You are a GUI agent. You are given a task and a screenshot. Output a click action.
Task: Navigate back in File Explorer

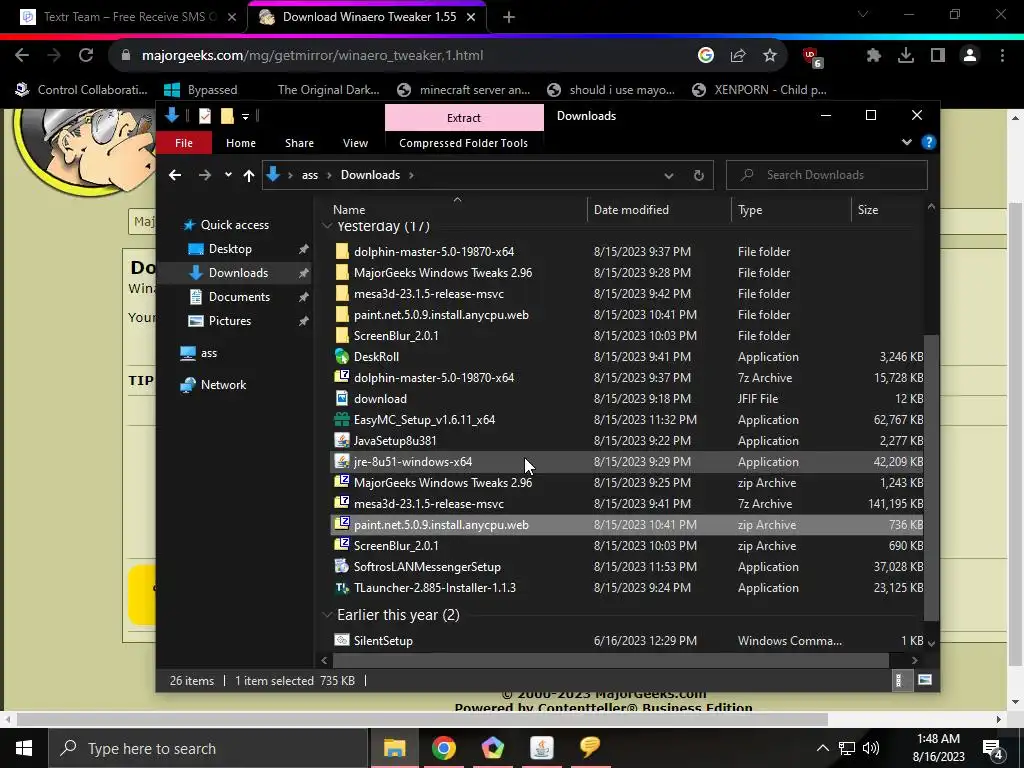click(x=174, y=175)
